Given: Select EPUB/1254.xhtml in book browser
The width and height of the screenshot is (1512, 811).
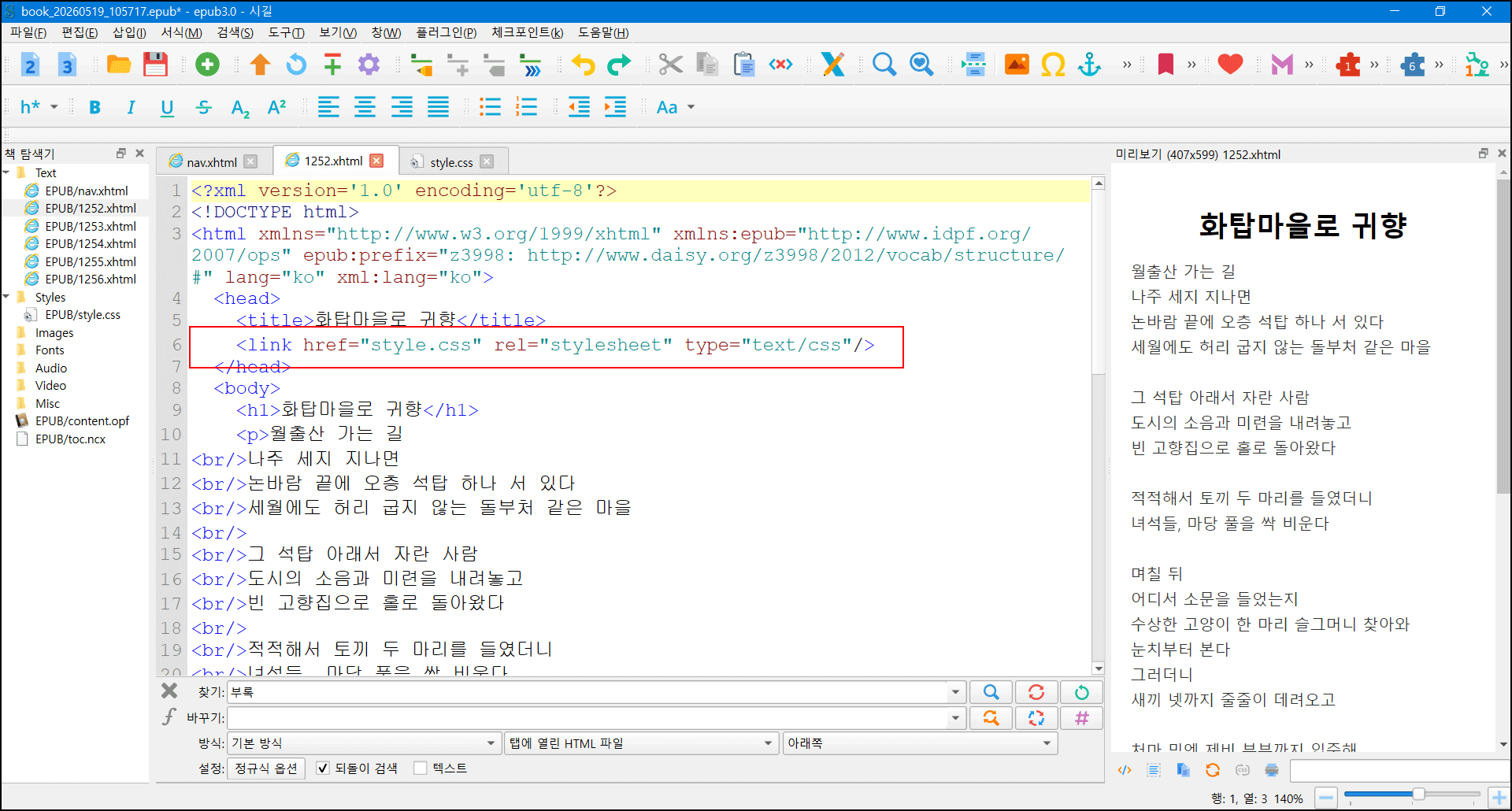Looking at the screenshot, I should click(x=91, y=243).
